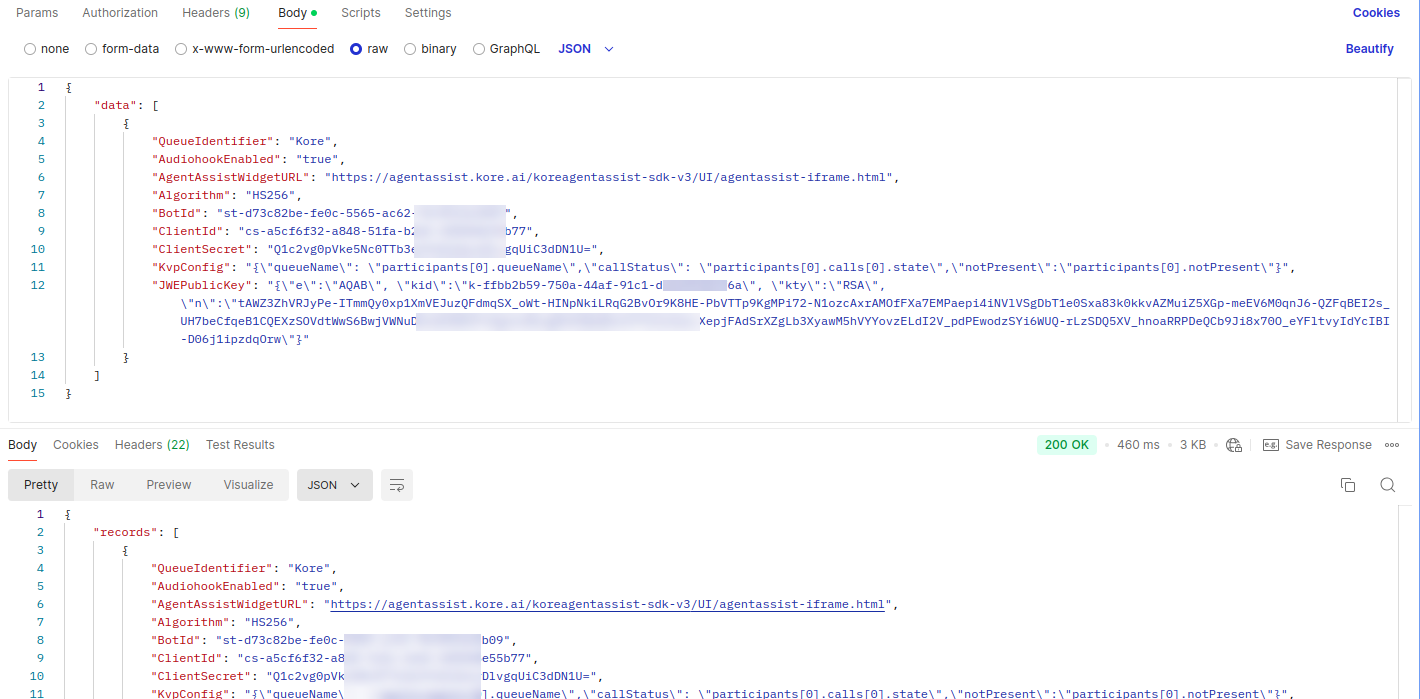Choose x-www-form-urlencoded body type
Image resolution: width=1420 pixels, height=699 pixels.
[254, 49]
